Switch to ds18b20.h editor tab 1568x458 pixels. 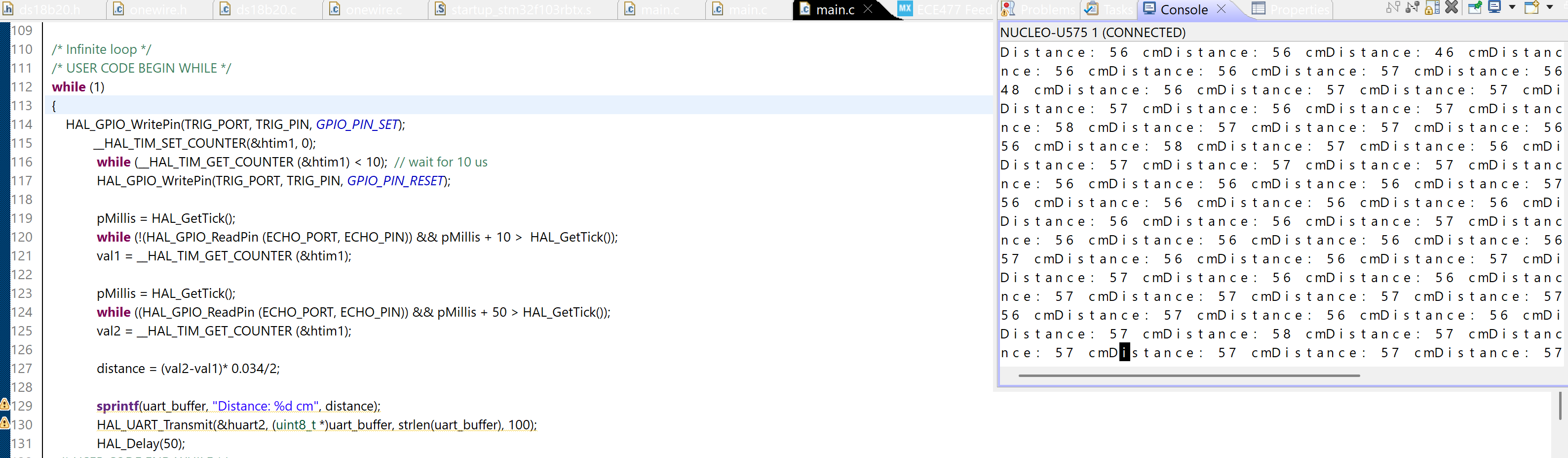coord(49,10)
